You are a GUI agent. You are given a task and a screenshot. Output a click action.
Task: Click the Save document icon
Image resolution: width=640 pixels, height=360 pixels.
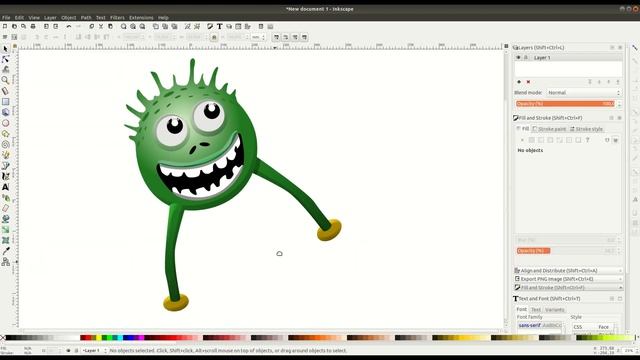tap(24, 26)
